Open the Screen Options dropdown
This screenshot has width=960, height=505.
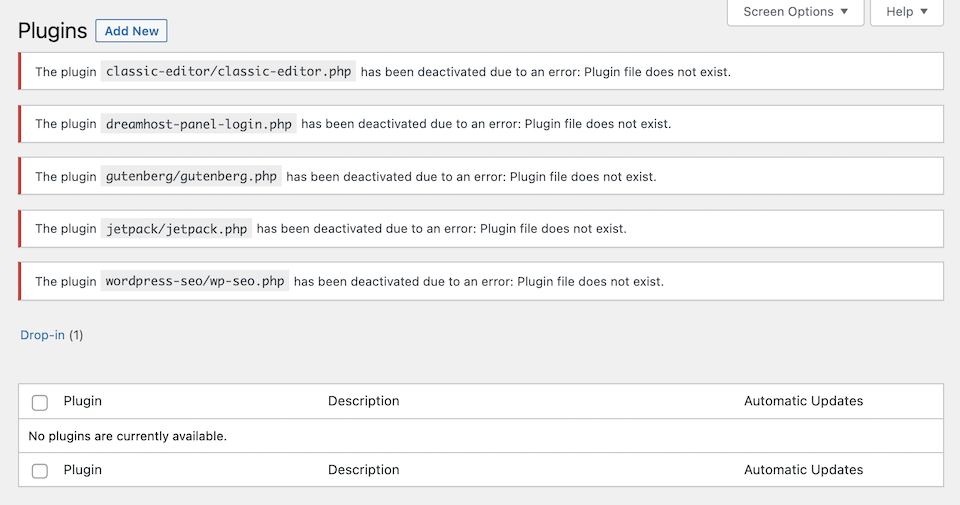795,12
